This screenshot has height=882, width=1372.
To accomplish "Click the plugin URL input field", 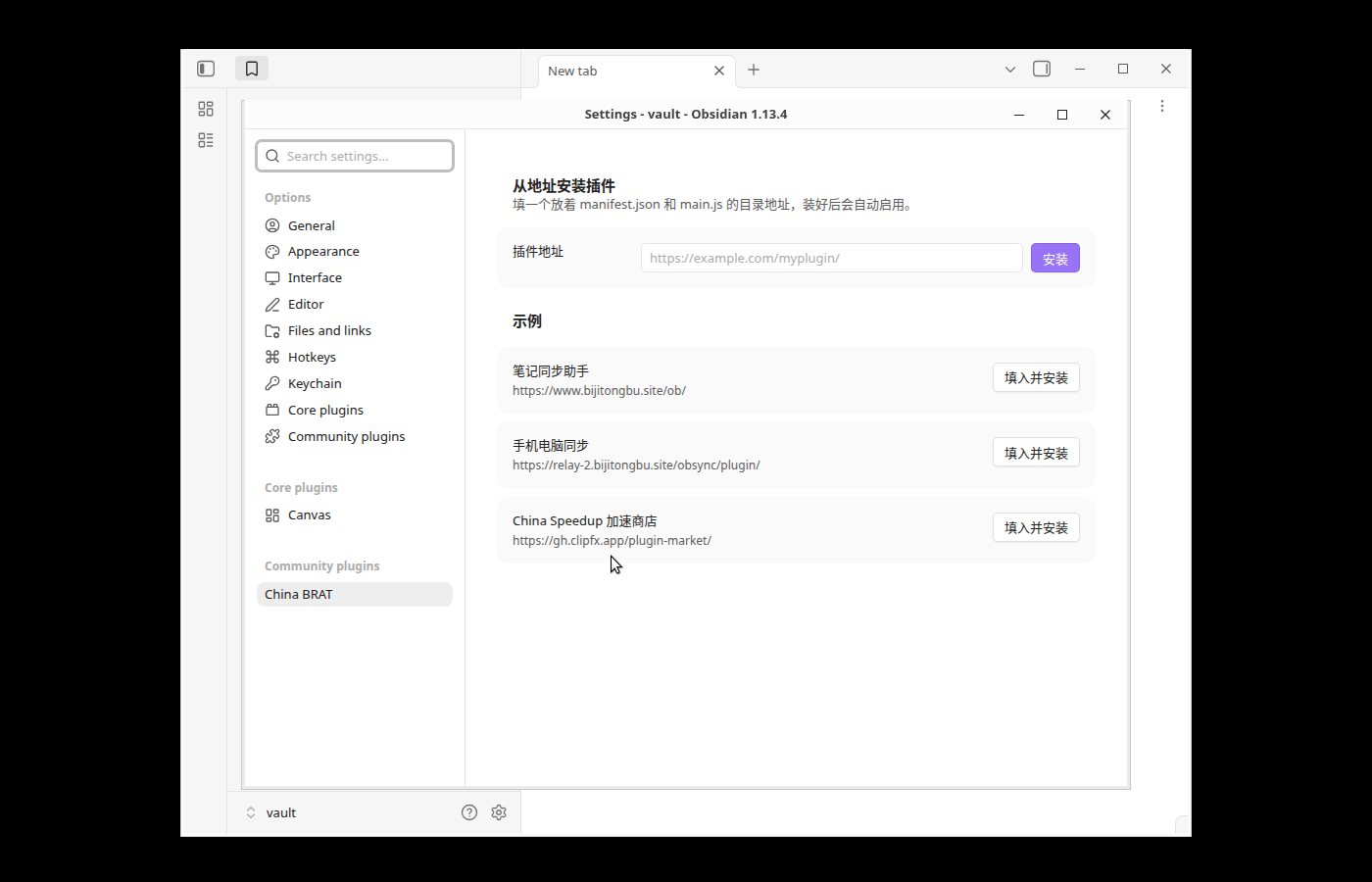I will click(x=832, y=259).
